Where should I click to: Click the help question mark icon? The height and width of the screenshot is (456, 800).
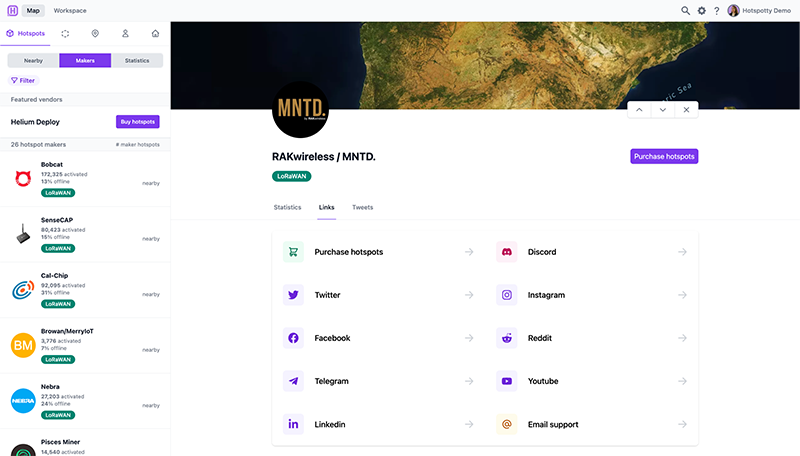click(716, 10)
